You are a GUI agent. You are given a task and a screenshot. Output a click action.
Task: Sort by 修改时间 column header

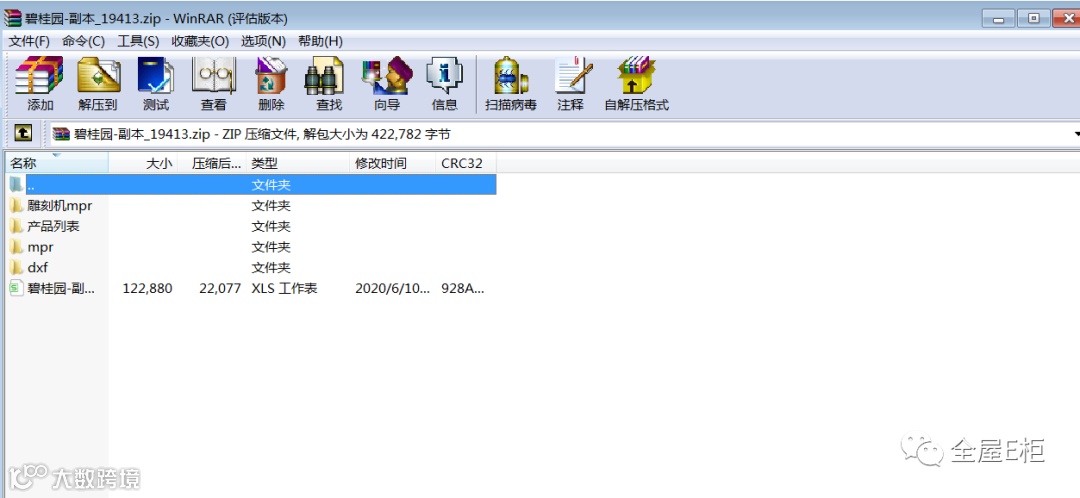point(393,163)
